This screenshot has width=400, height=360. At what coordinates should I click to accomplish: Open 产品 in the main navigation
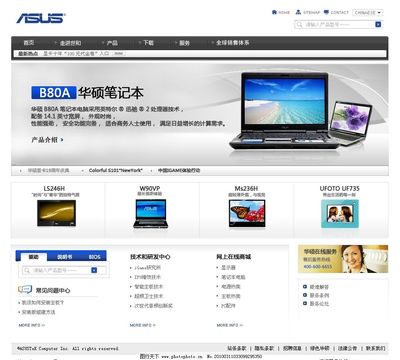pyautogui.click(x=112, y=43)
